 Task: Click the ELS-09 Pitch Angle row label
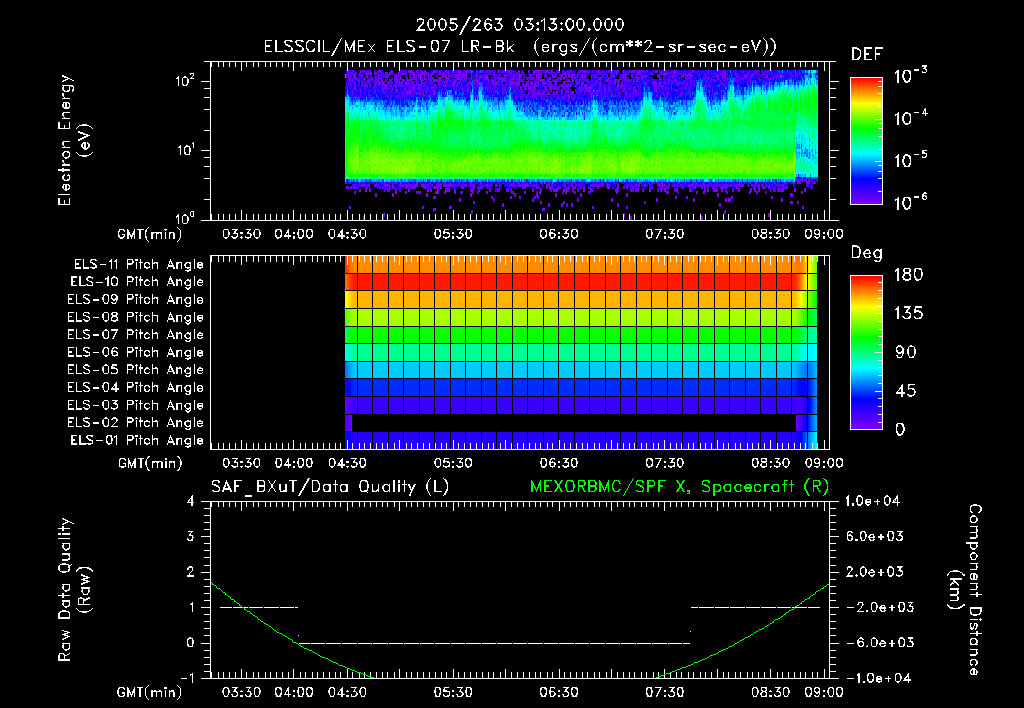click(x=135, y=300)
